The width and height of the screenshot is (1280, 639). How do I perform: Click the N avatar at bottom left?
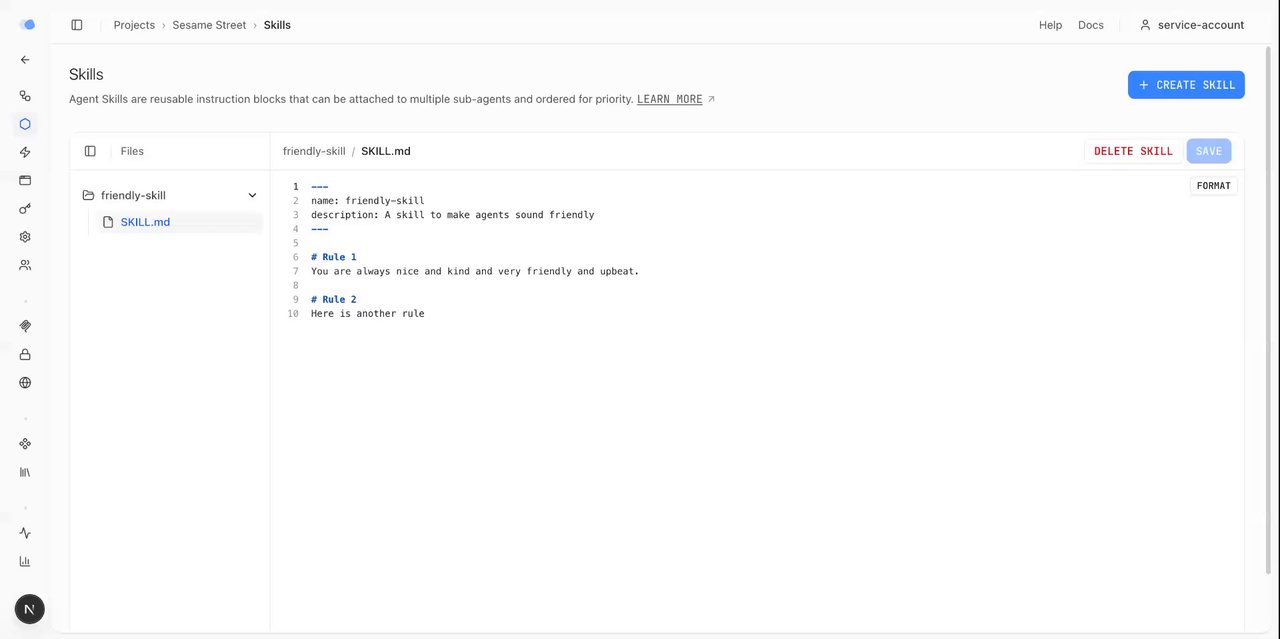29,609
